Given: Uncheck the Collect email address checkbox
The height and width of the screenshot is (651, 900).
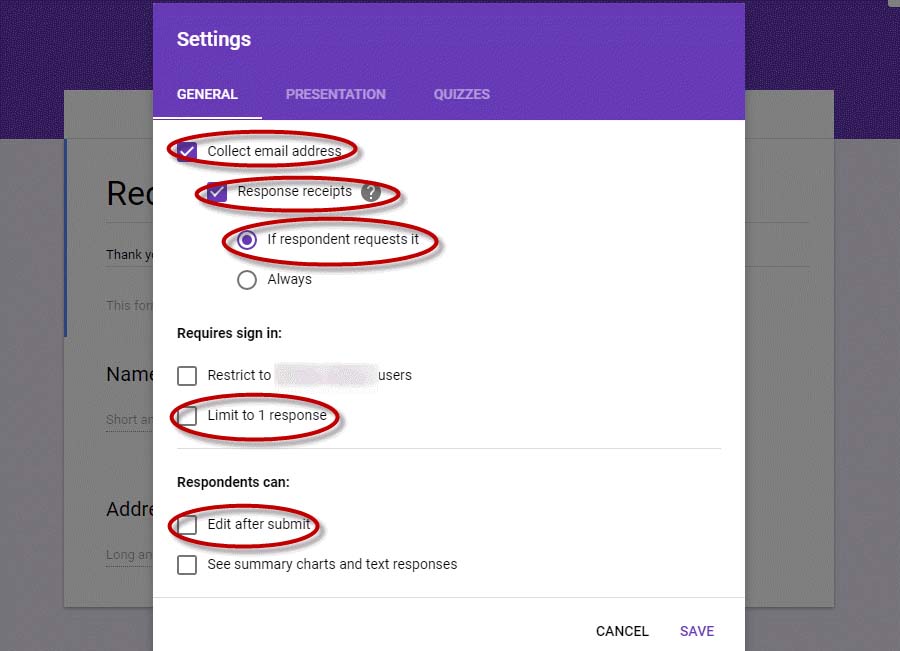Looking at the screenshot, I should coord(187,152).
